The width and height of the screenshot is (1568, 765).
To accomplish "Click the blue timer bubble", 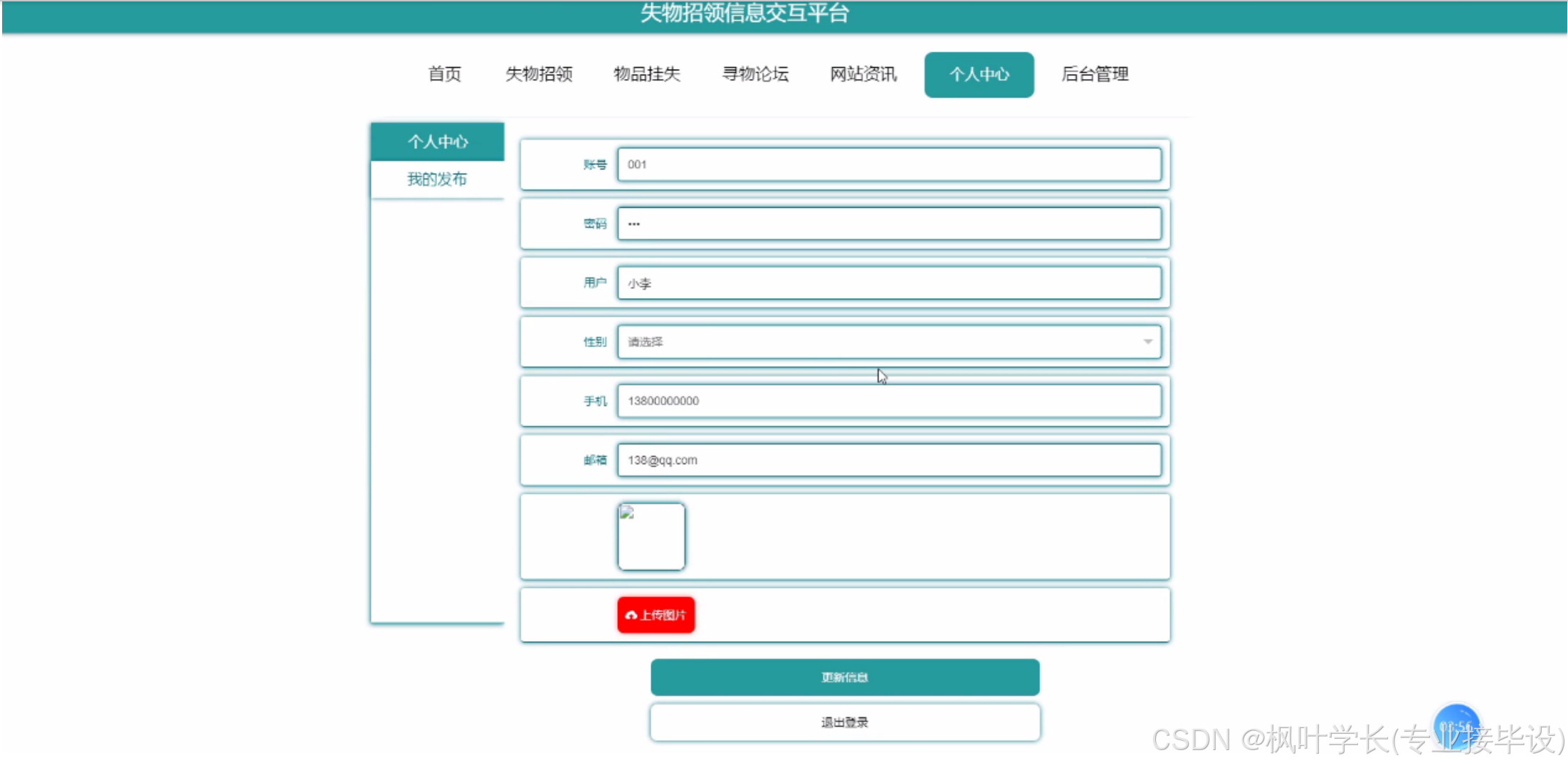I will [1456, 727].
